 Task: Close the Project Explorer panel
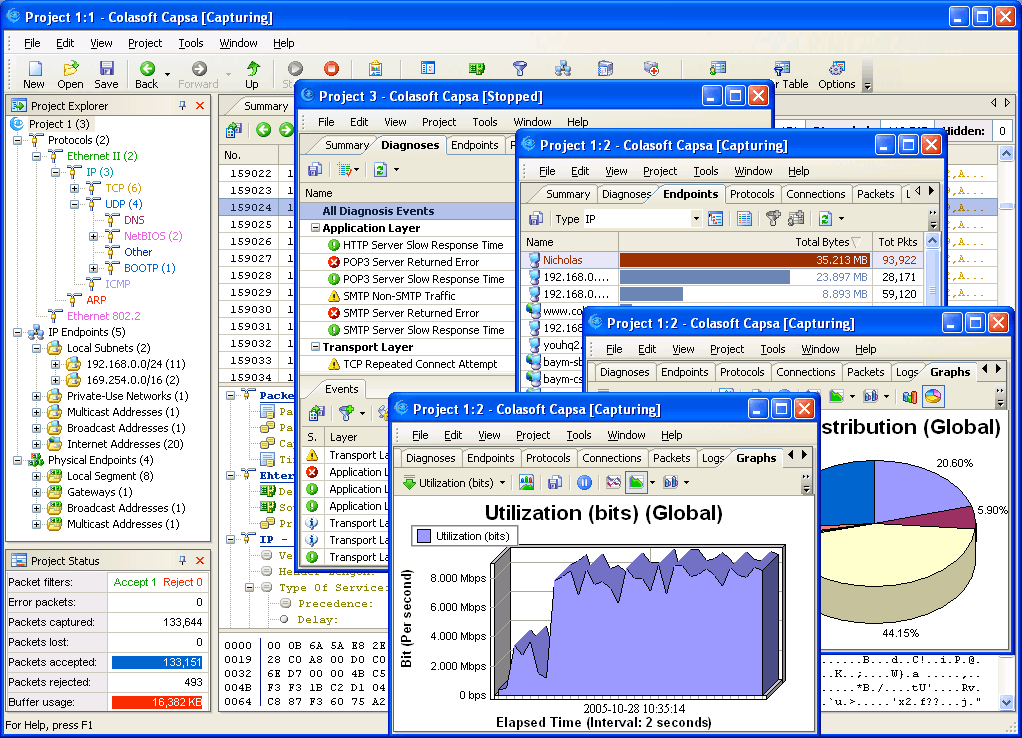pyautogui.click(x=200, y=106)
